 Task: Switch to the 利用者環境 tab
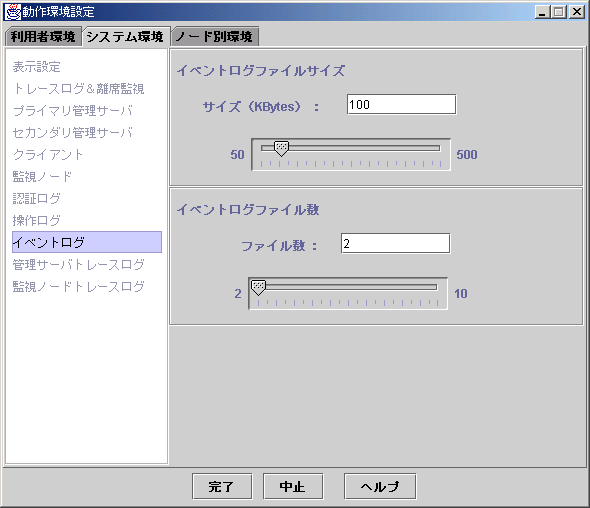click(x=43, y=37)
